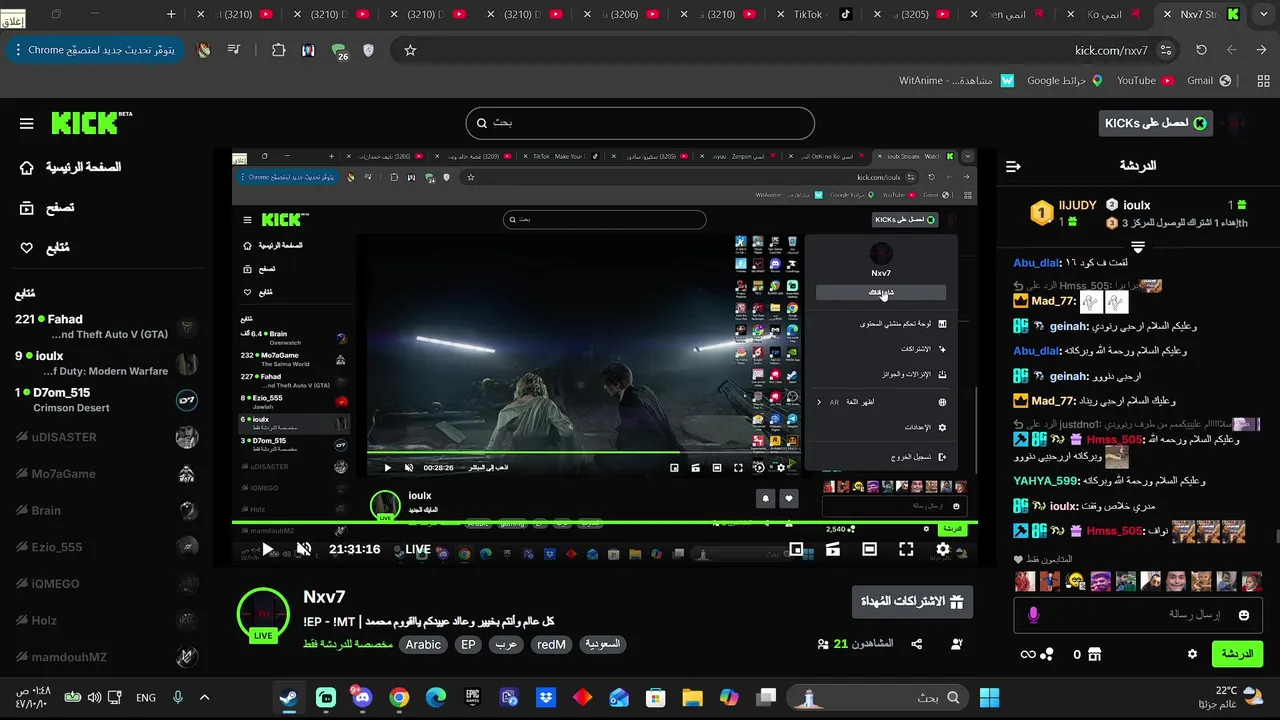The height and width of the screenshot is (720, 1280).
Task: Open offline channel uDISASTER in sidebar
Action: [106, 437]
